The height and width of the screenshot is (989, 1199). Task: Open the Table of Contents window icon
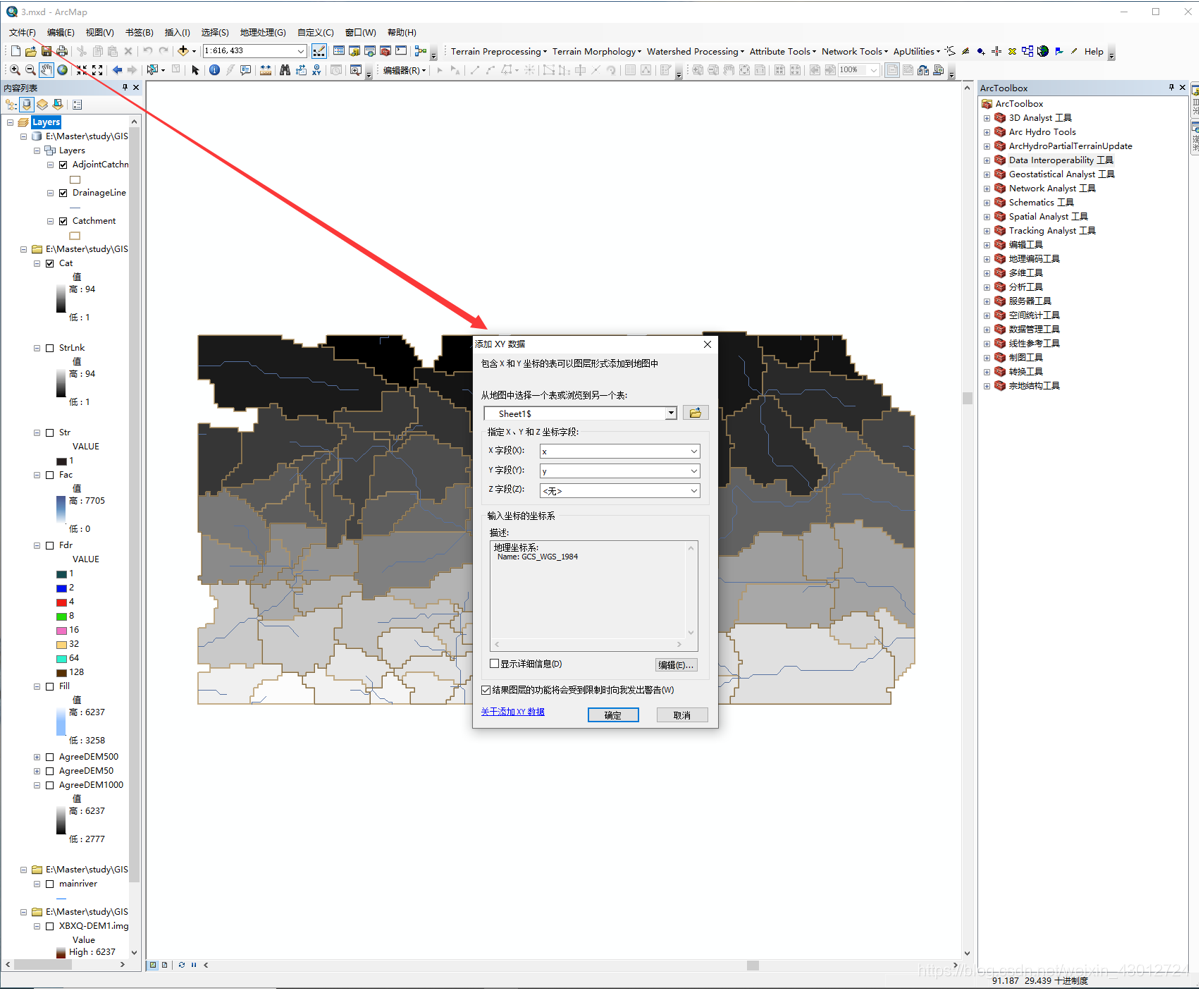pos(339,51)
